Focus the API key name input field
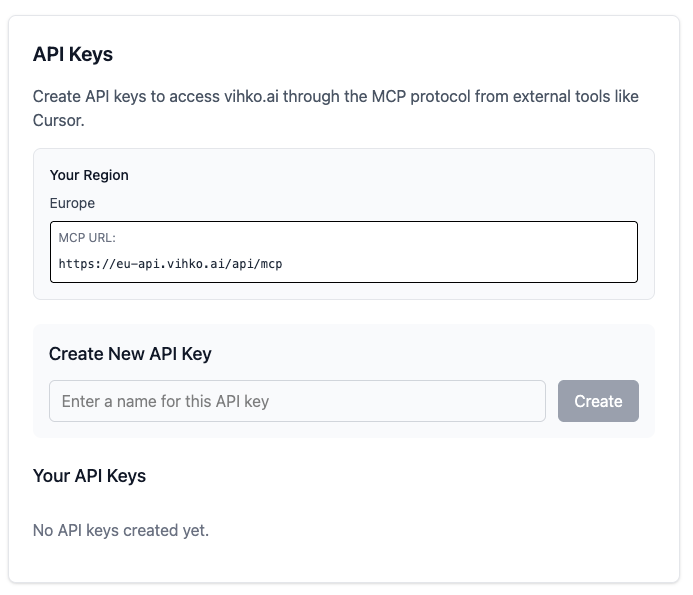693x595 pixels. click(x=297, y=401)
